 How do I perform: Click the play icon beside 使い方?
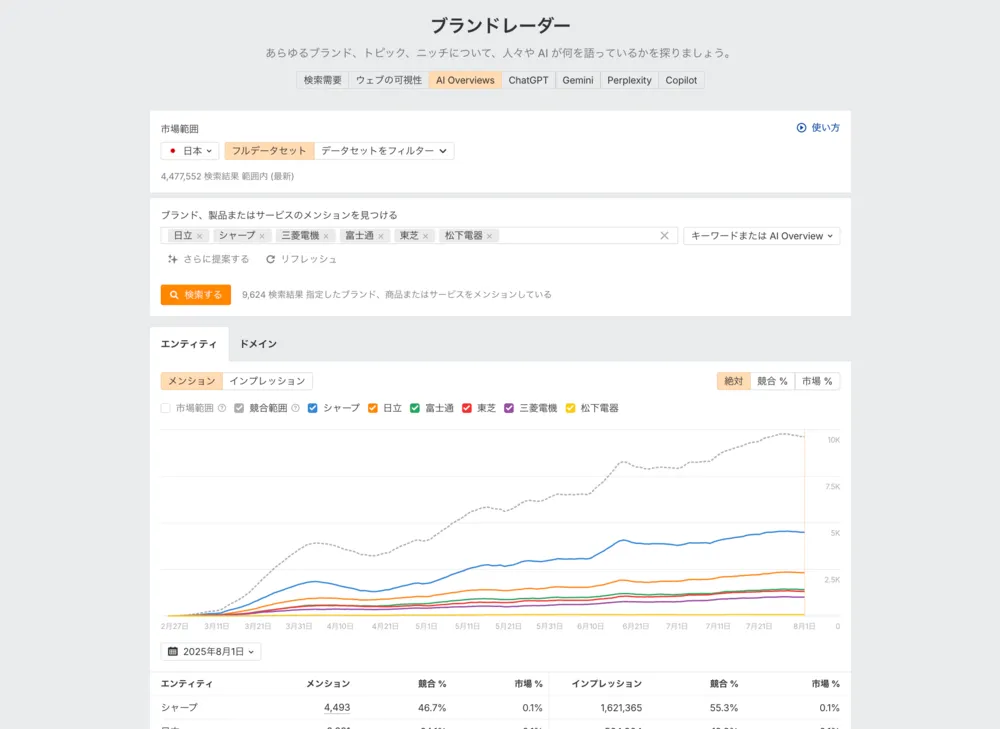click(801, 128)
